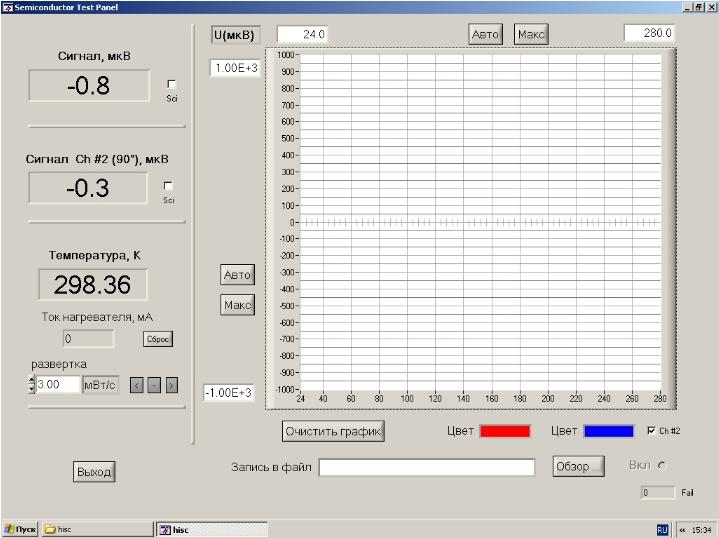The width and height of the screenshot is (719, 538).
Task: Click the Semiconductor Test Panel title icon
Action: point(7,7)
